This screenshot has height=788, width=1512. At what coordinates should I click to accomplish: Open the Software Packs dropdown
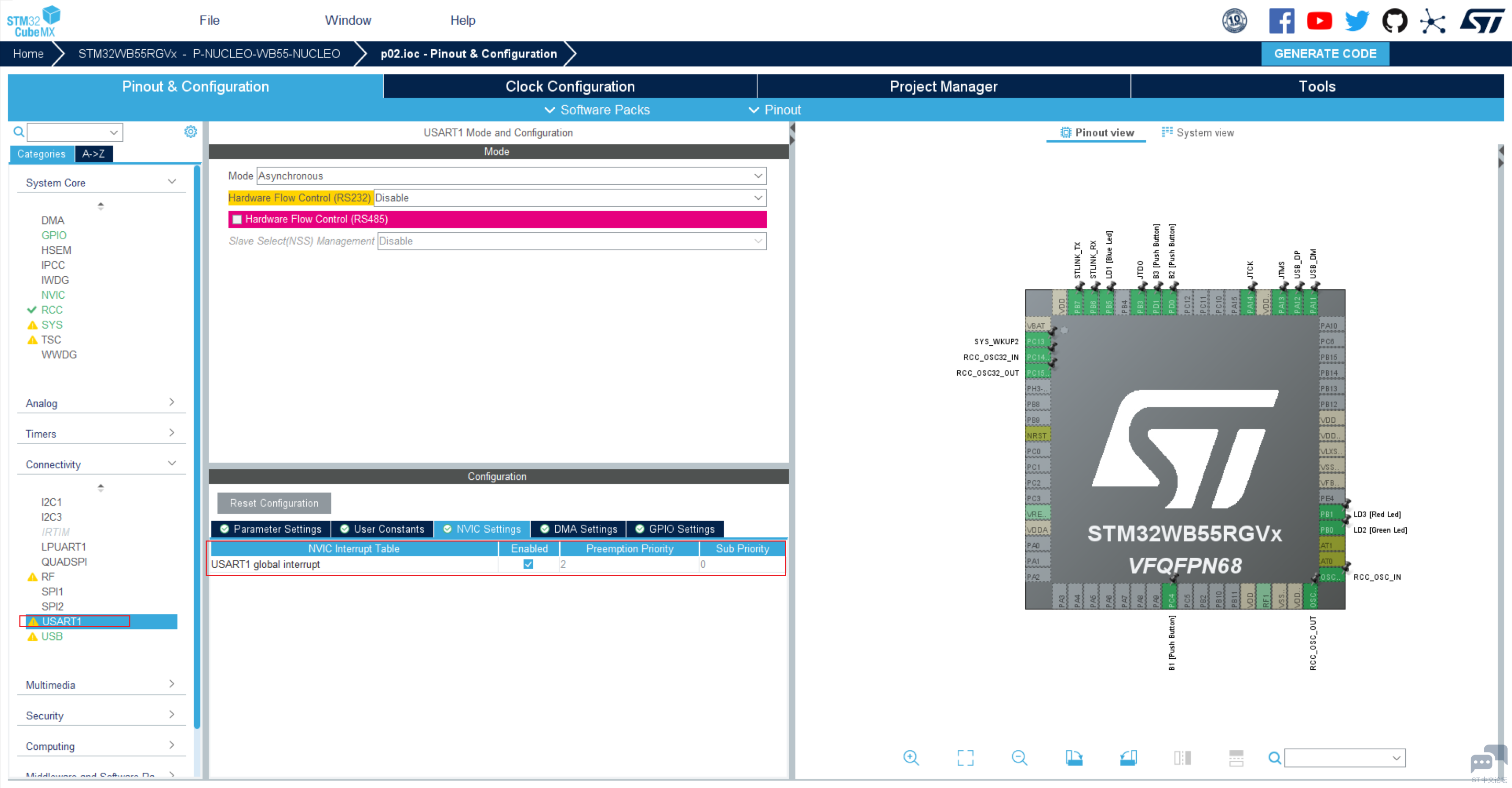598,110
